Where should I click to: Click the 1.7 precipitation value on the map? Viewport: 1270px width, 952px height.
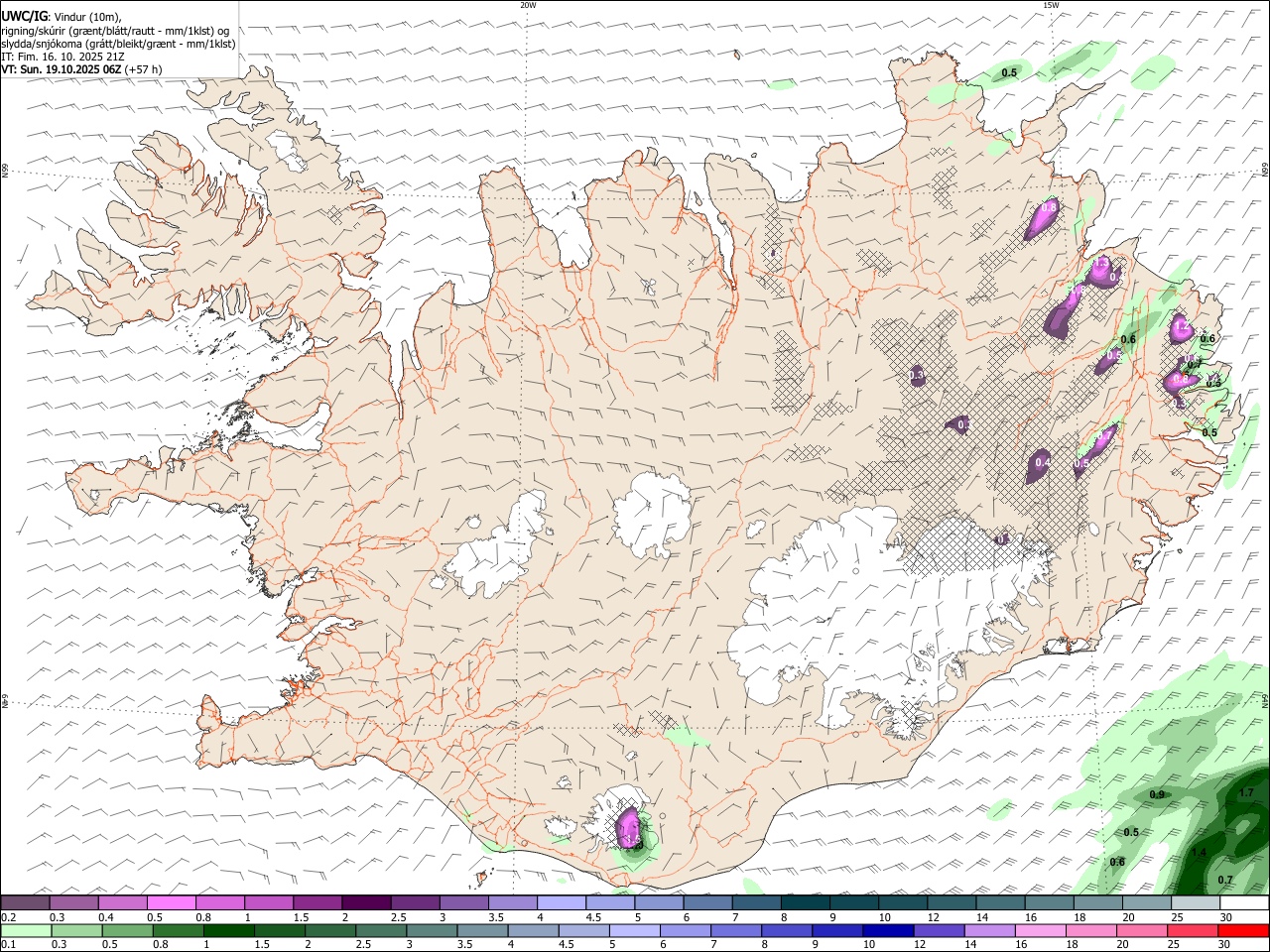tap(1246, 792)
